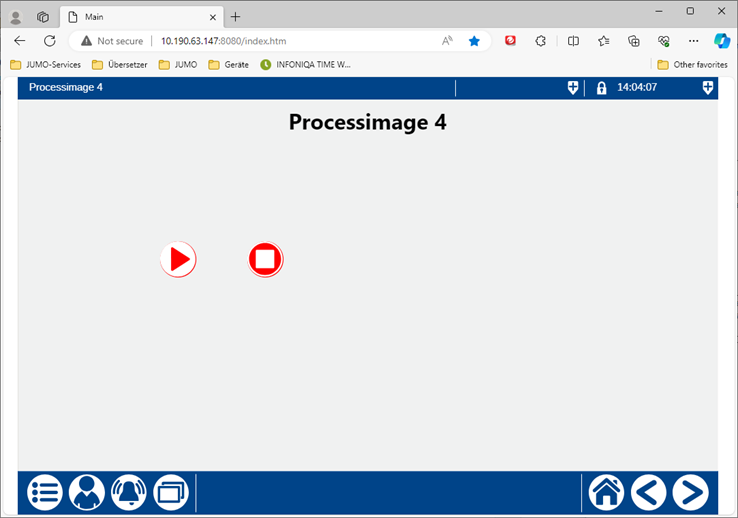Open the JUMO-Services bookmark folder
Image resolution: width=738 pixels, height=518 pixels.
(46, 65)
